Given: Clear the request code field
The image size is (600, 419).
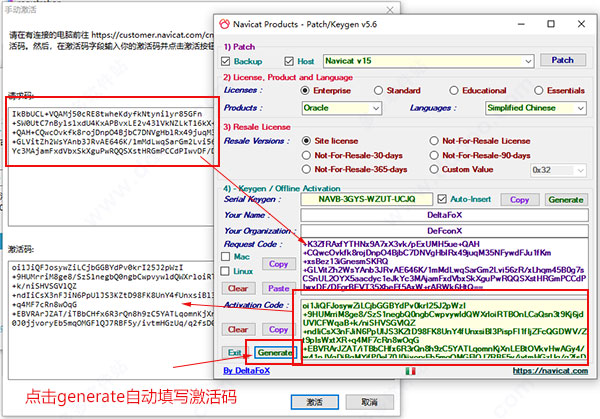Looking at the screenshot, I should (x=238, y=289).
